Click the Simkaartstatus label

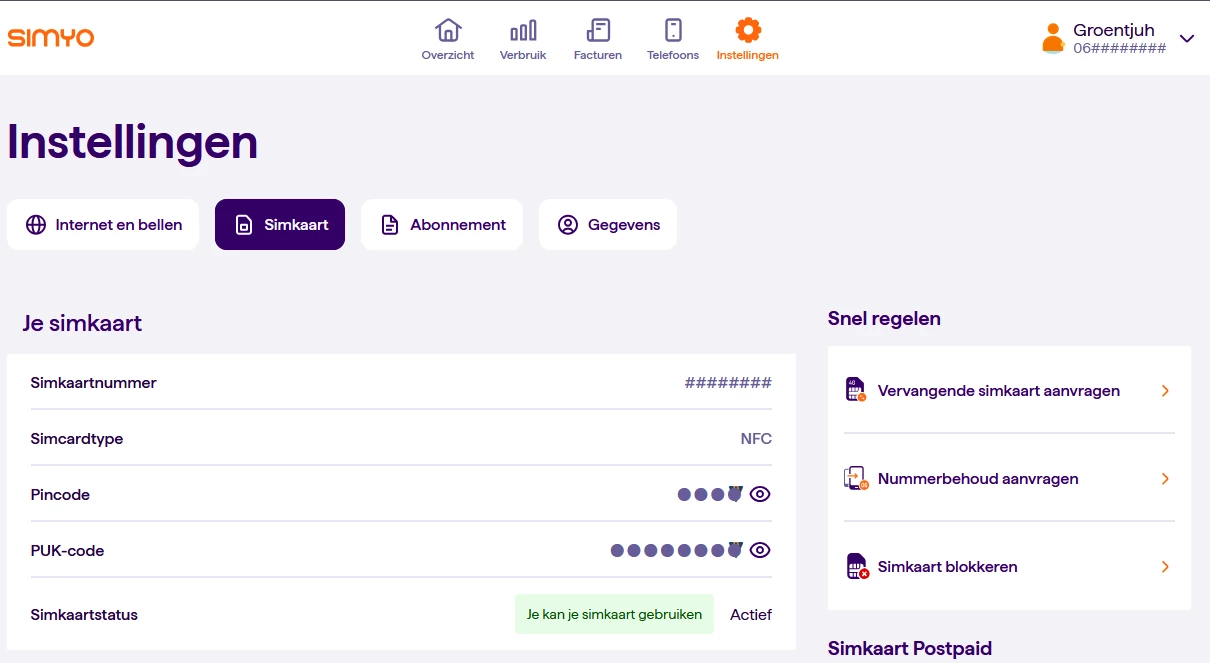[x=84, y=615]
